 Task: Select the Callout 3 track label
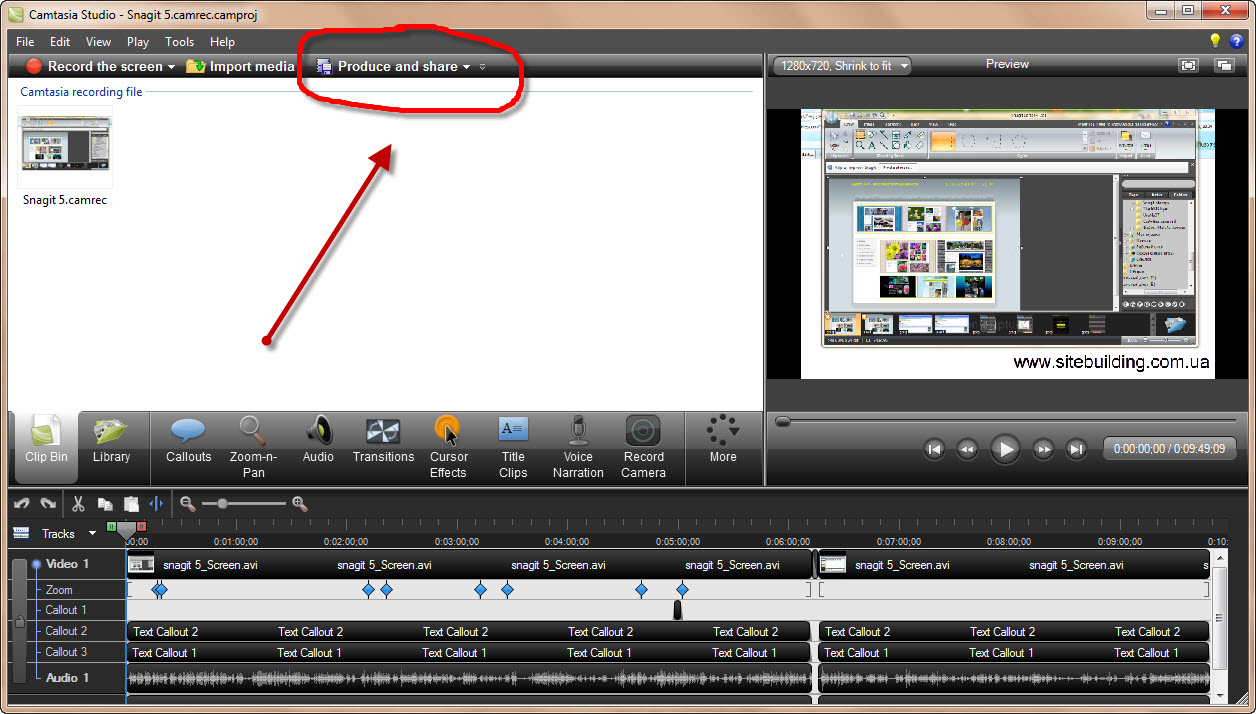point(66,652)
